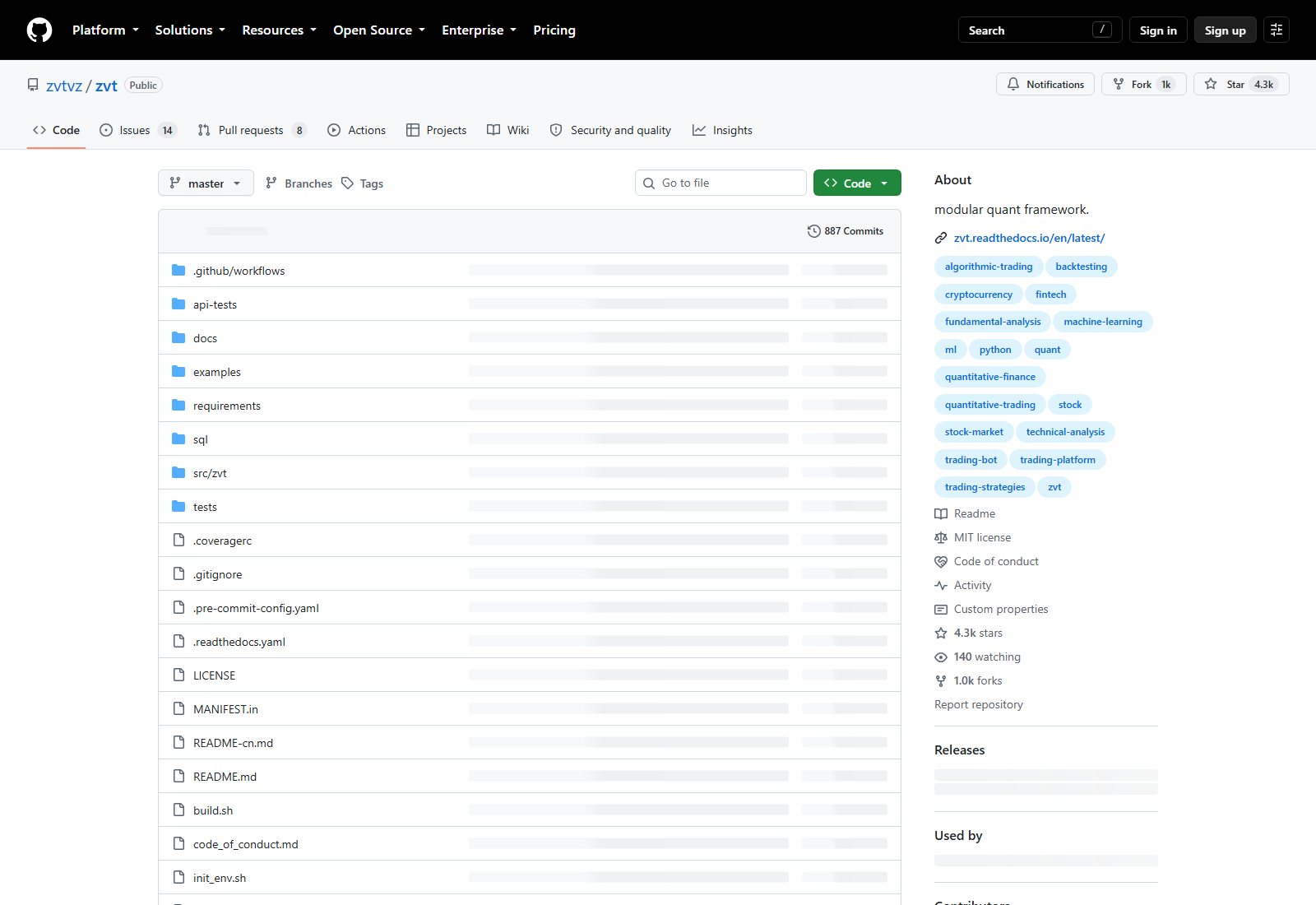Select the Code tab
The image size is (1316, 905).
[x=56, y=130]
